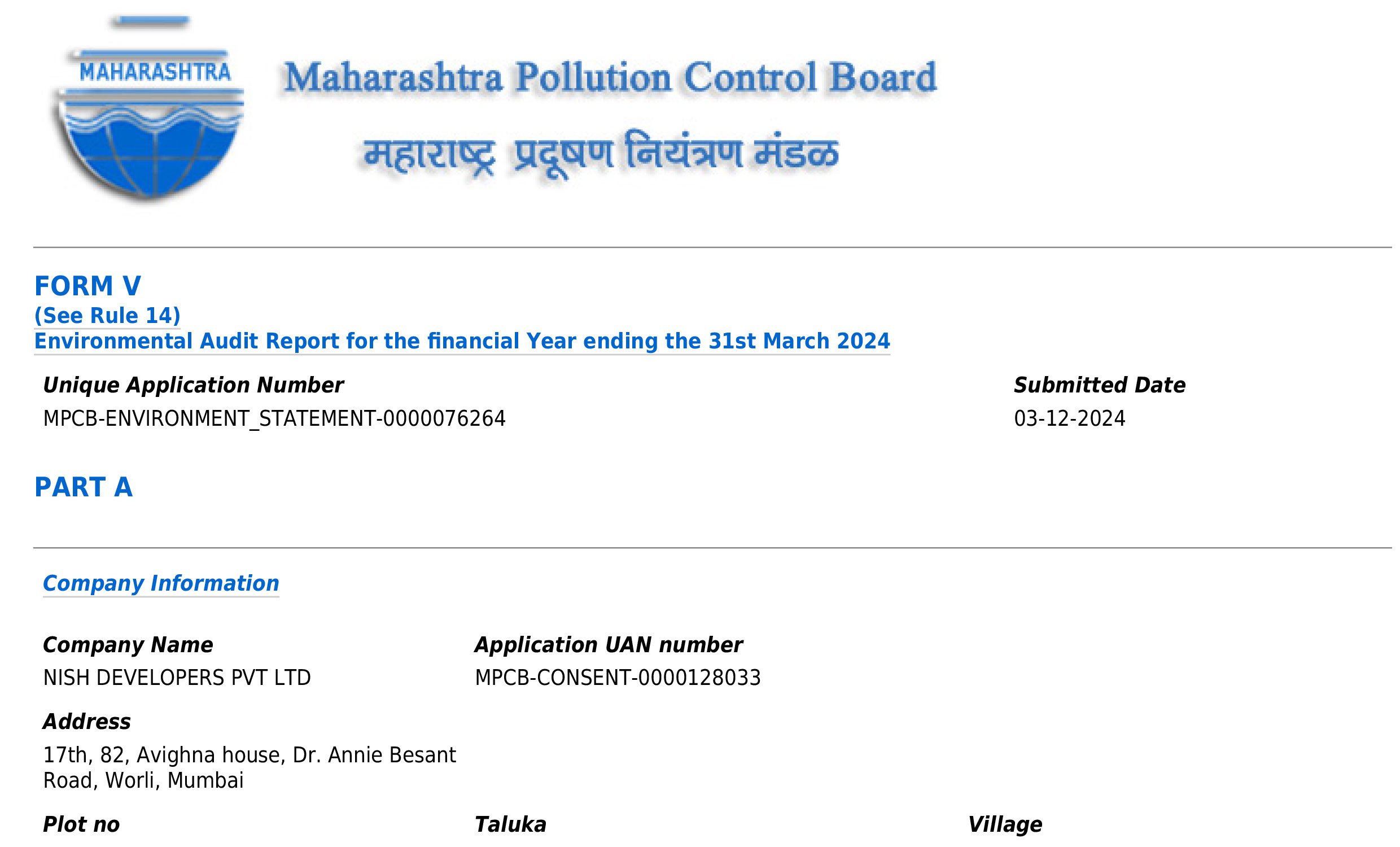Click the Maharashtra Pollution Control Board title
The height and width of the screenshot is (847, 1400).
[x=610, y=78]
